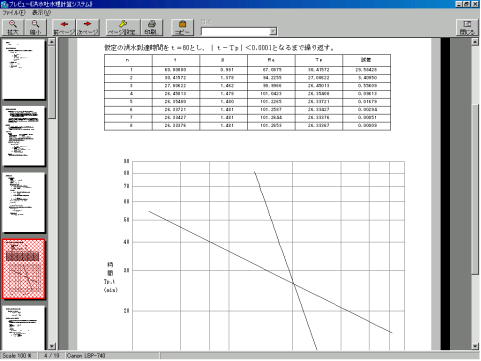Click the コピー copy toolbar button
The width and height of the screenshot is (481, 361).
(x=182, y=27)
